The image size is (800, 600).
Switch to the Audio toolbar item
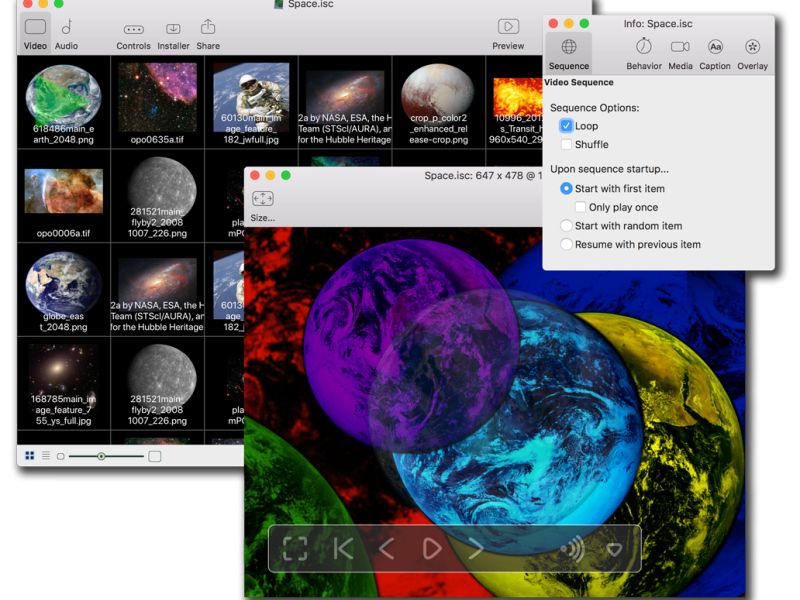coord(66,34)
